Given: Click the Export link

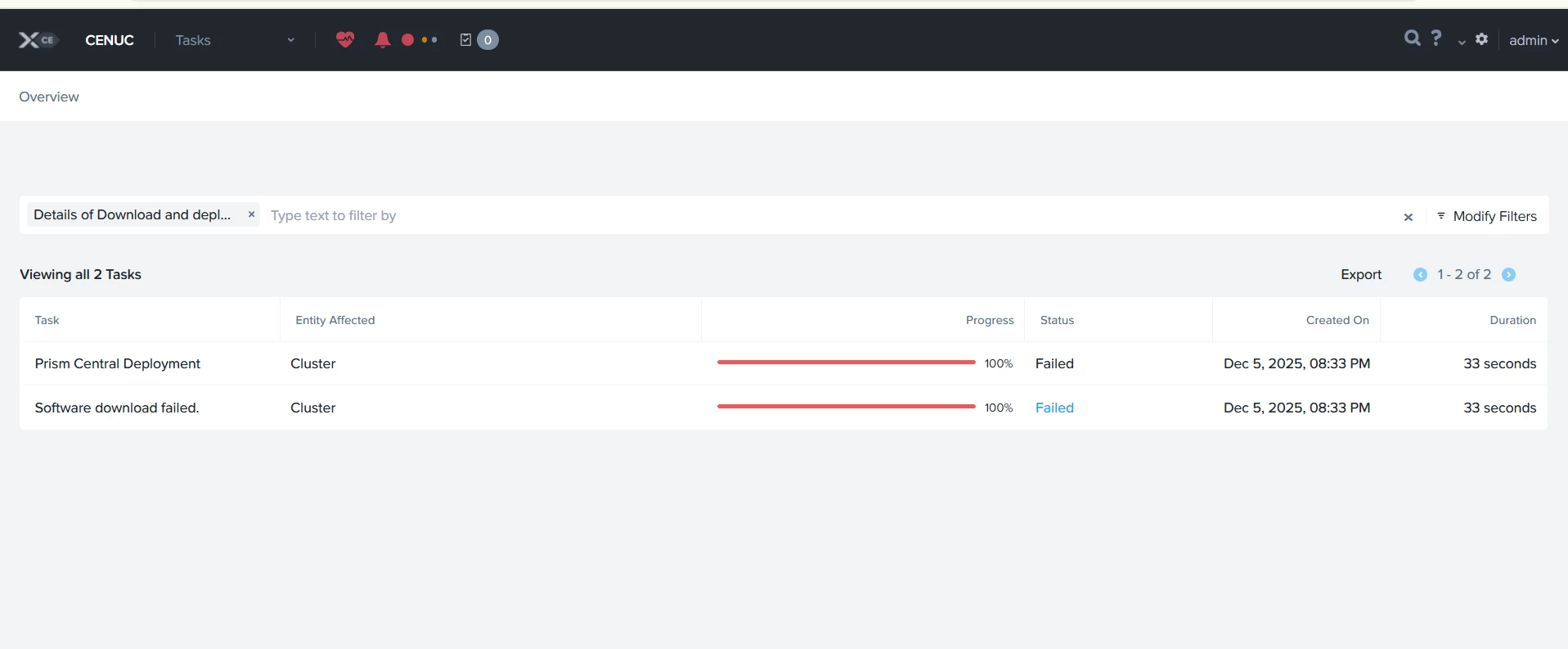Looking at the screenshot, I should point(1361,274).
